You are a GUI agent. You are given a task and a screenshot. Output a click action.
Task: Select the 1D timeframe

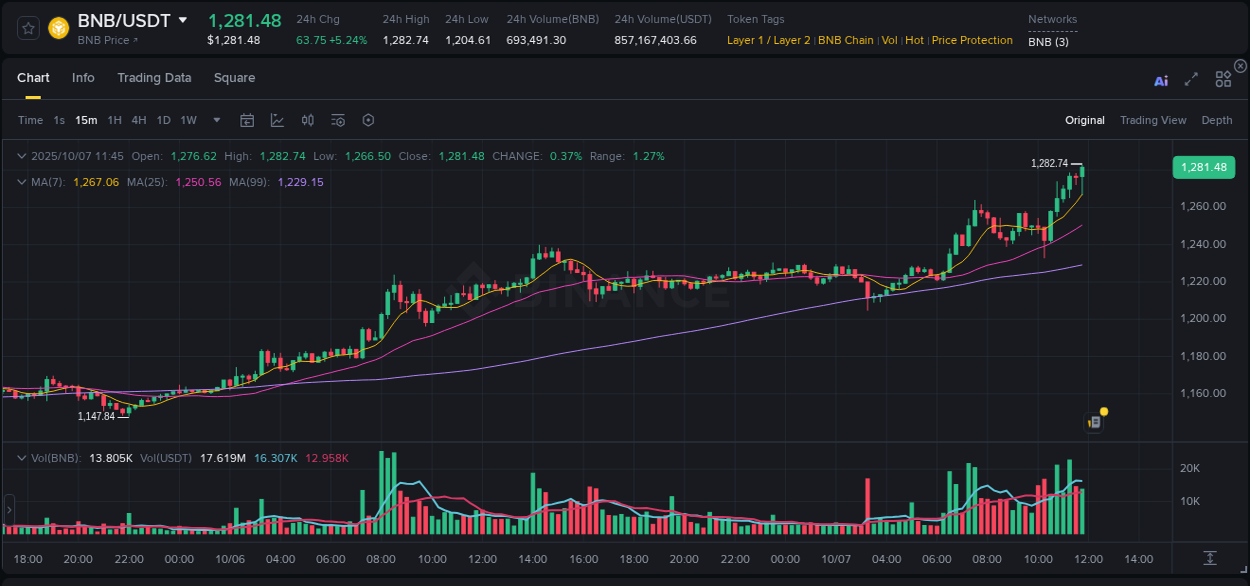coord(162,120)
